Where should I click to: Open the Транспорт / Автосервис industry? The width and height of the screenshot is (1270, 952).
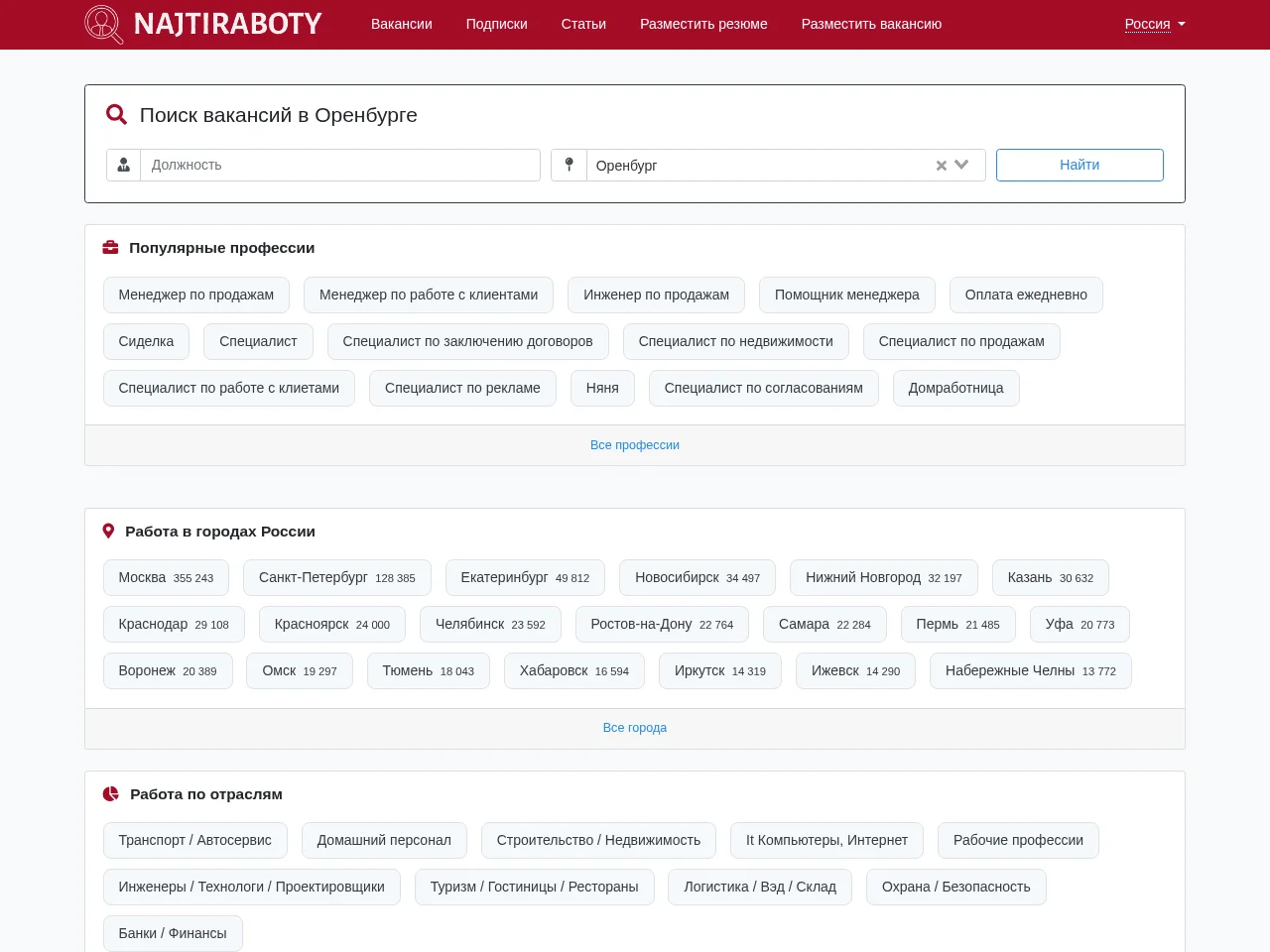pos(195,840)
